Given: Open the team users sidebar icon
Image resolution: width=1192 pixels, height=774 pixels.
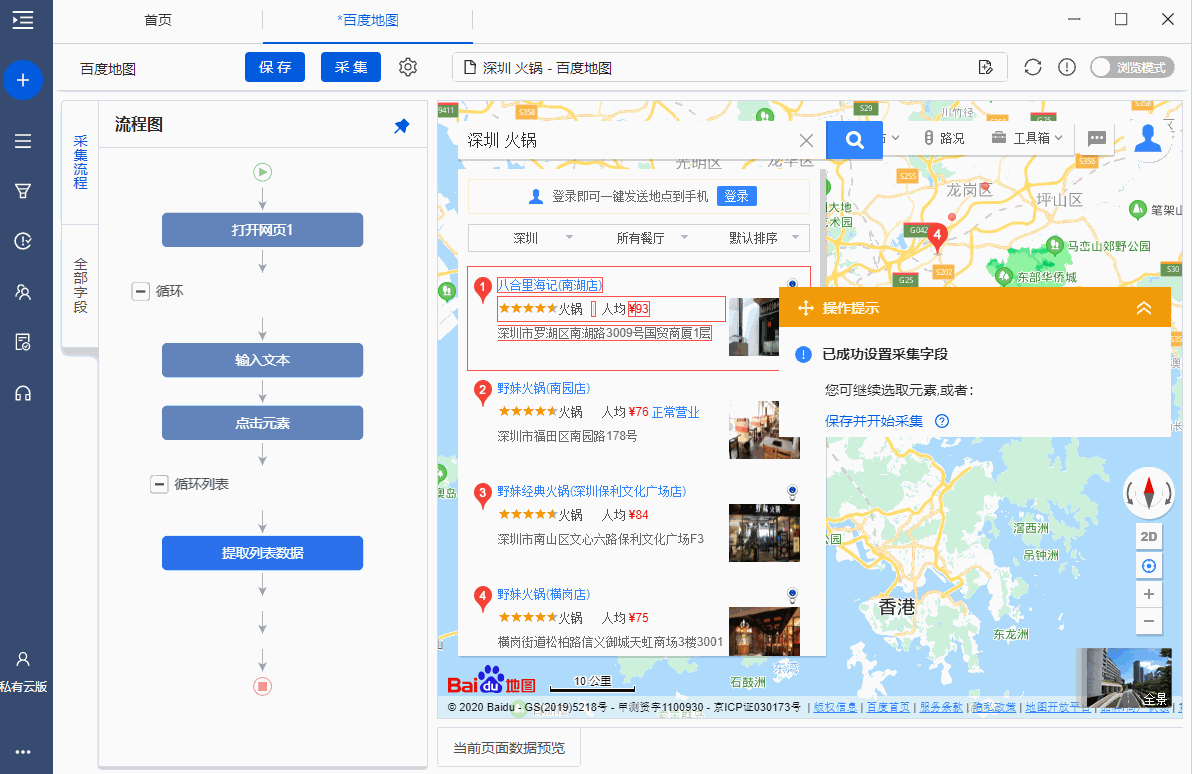Looking at the screenshot, I should pyautogui.click(x=23, y=292).
